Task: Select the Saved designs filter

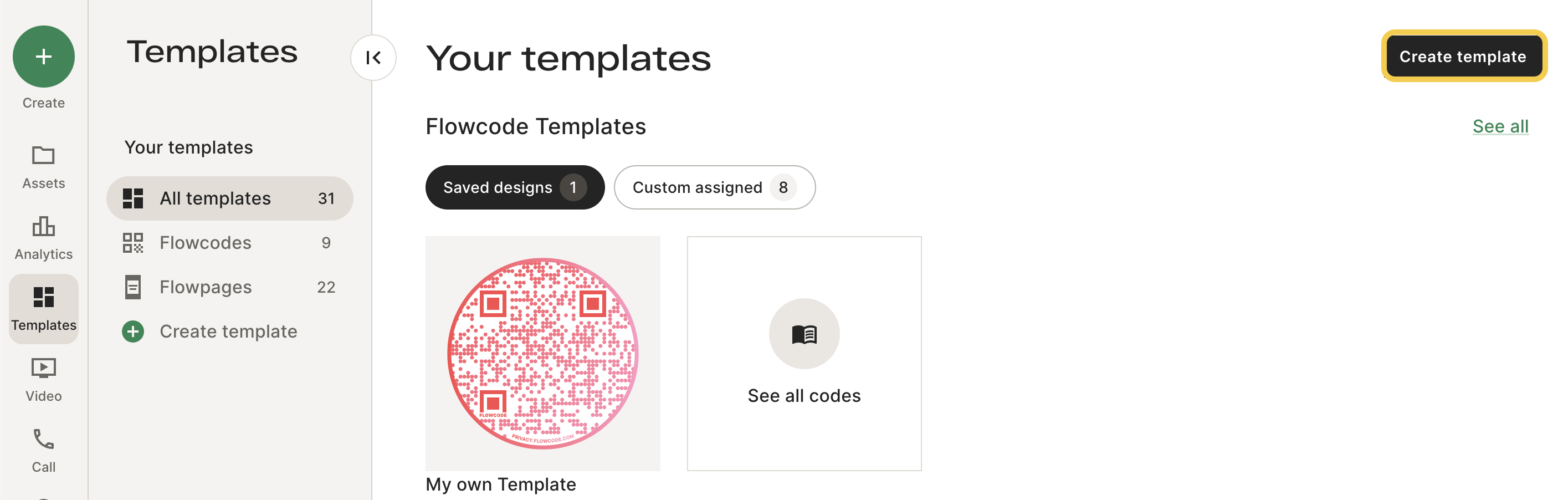Action: pyautogui.click(x=515, y=187)
